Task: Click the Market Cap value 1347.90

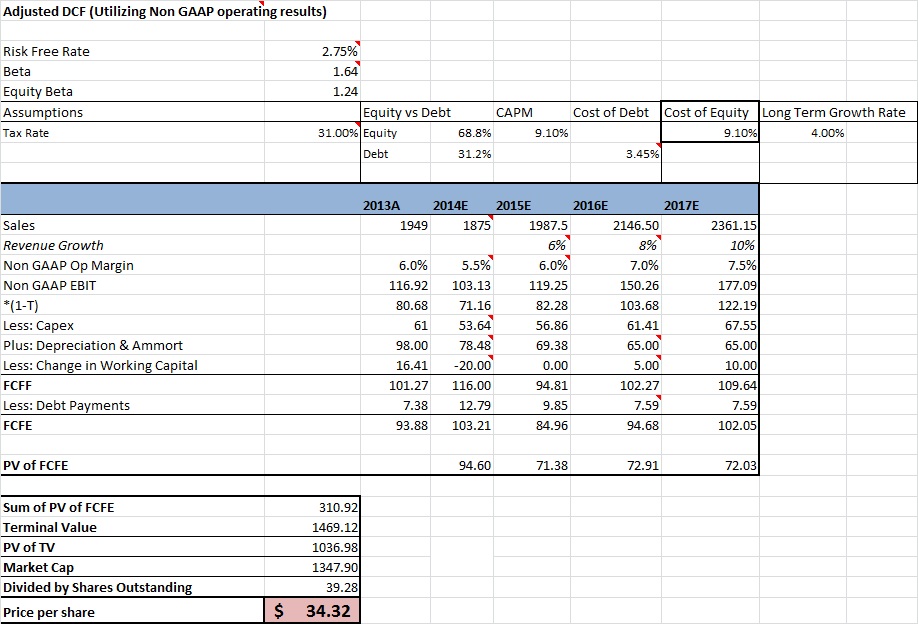Action: click(312, 567)
